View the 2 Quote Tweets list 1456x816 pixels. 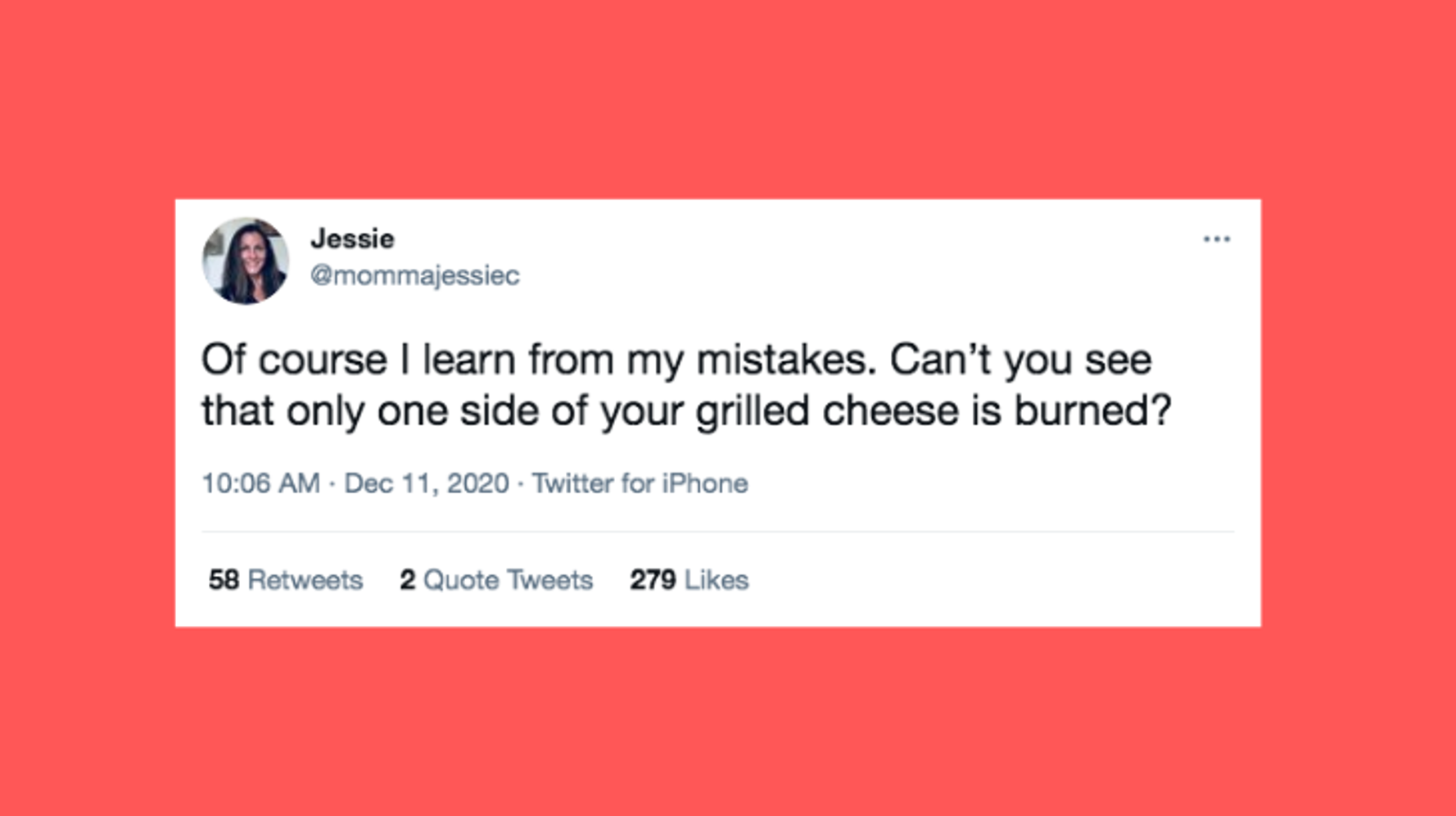(495, 580)
